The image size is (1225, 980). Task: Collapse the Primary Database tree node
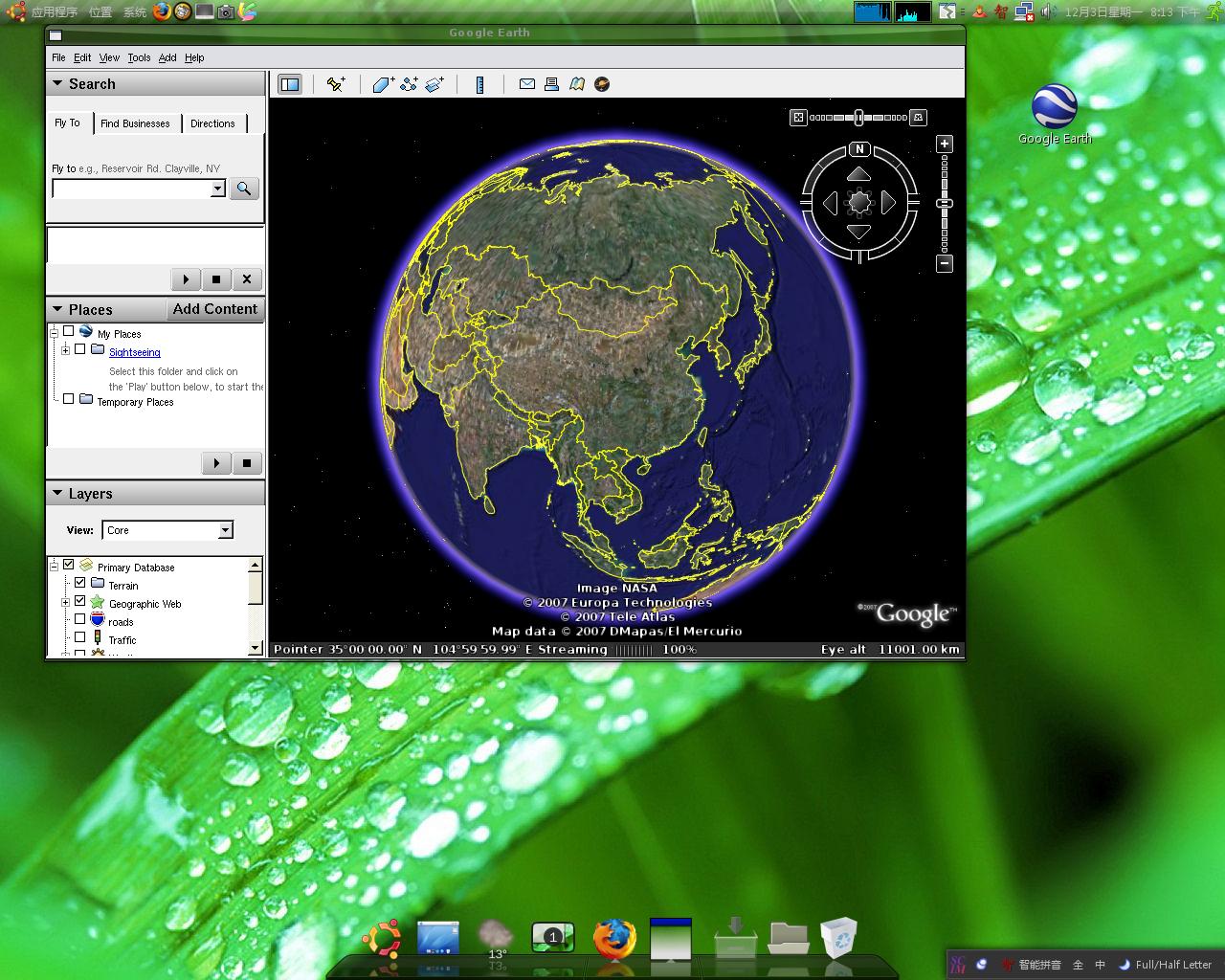click(54, 566)
